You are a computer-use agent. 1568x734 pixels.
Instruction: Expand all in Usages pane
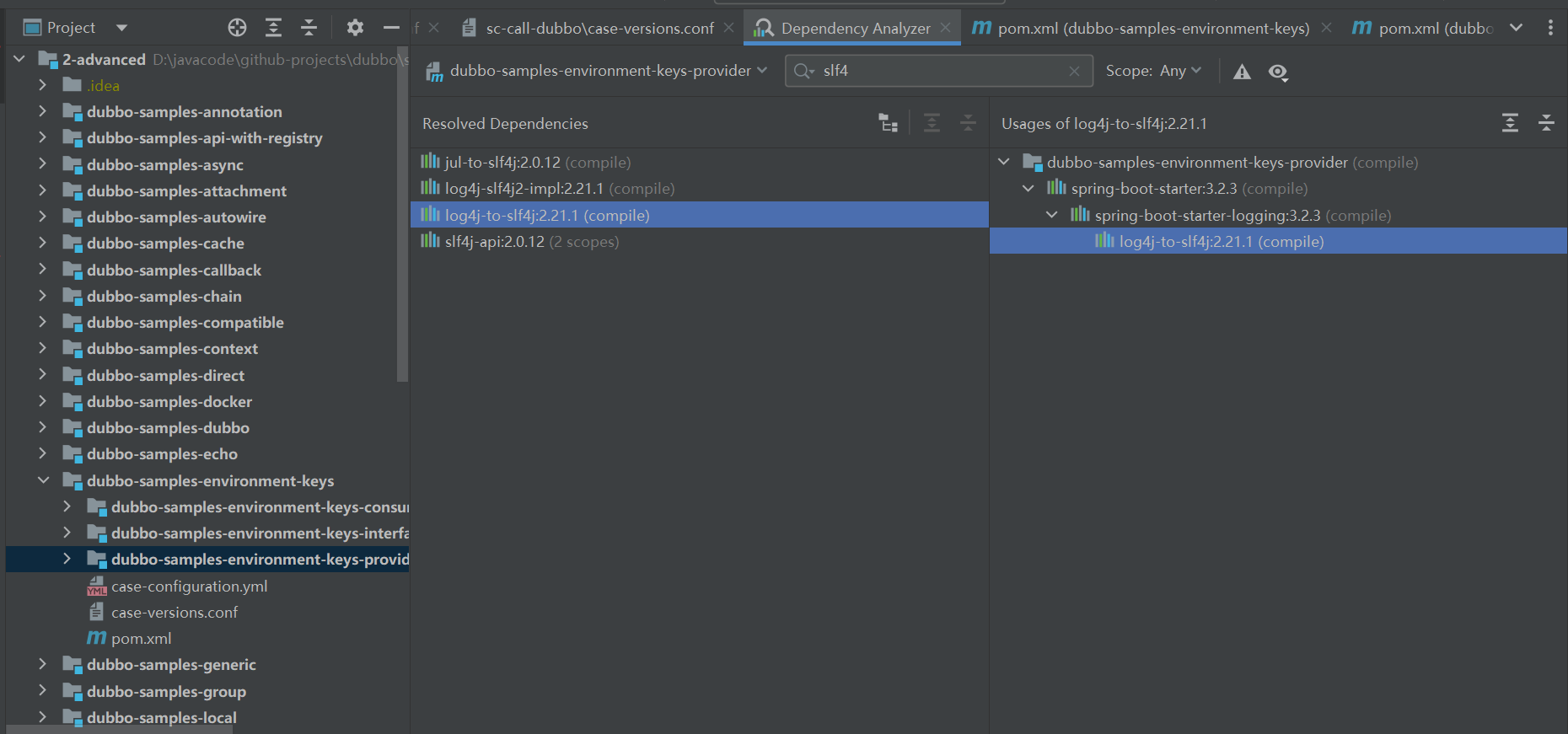tap(1510, 124)
